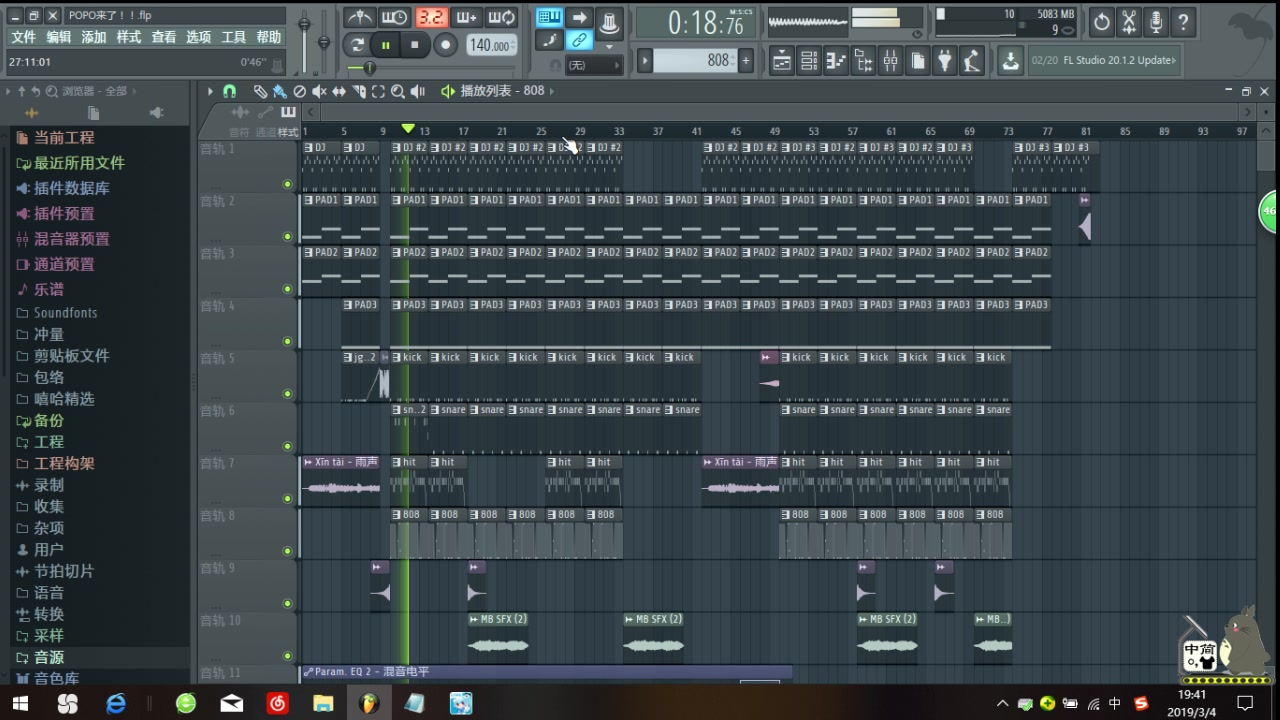The height and width of the screenshot is (720, 1280).
Task: Open the 帮助 menu
Action: point(269,37)
